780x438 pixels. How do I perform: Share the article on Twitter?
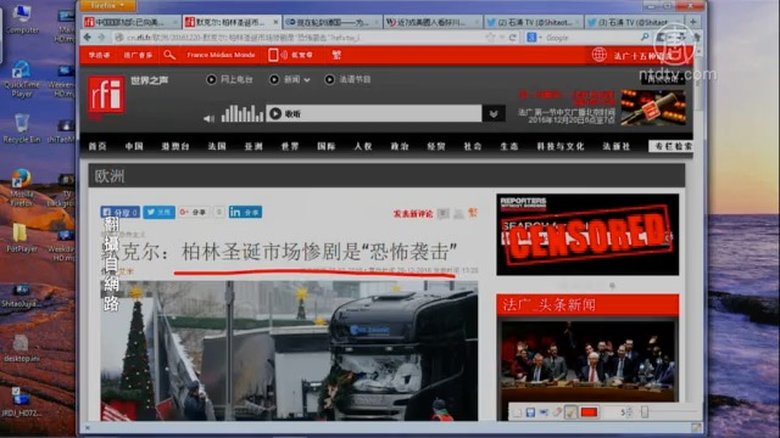tap(159, 212)
